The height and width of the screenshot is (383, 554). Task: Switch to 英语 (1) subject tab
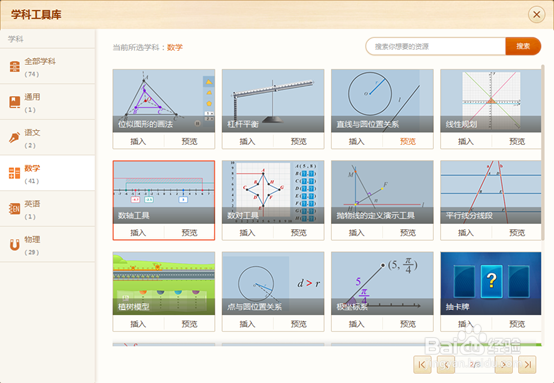click(47, 209)
